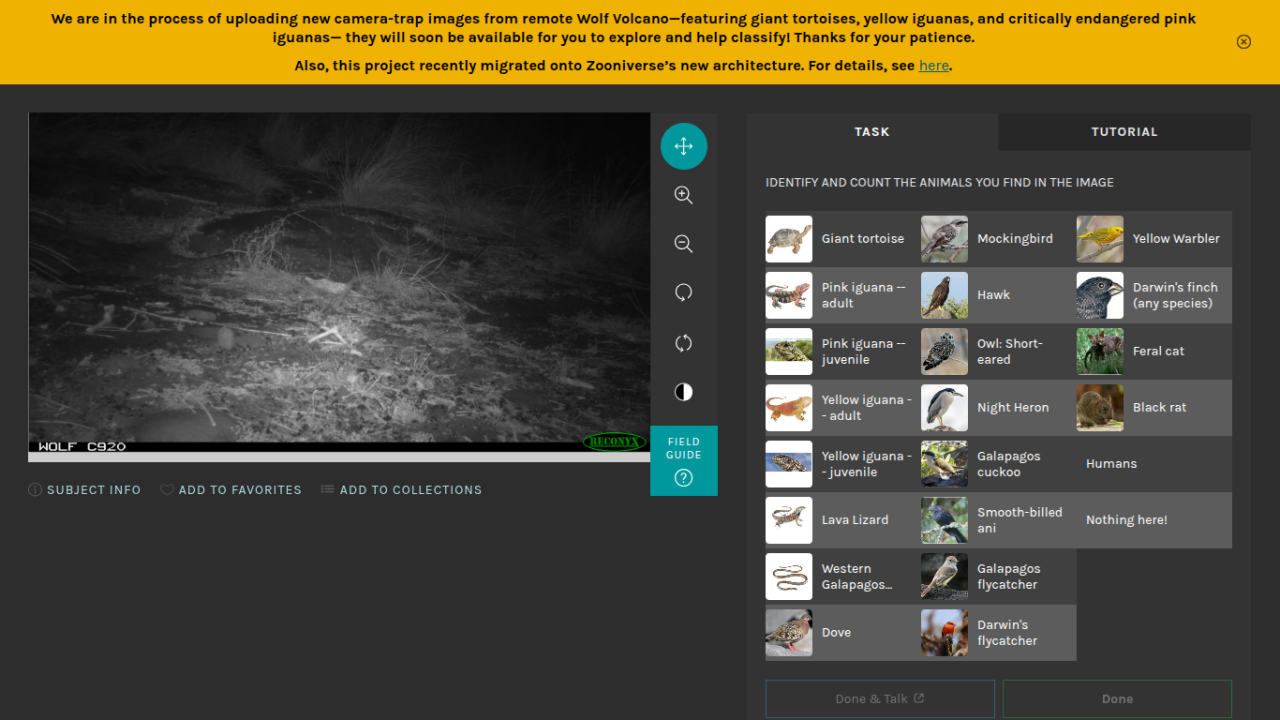Image resolution: width=1280 pixels, height=720 pixels.
Task: Add subject to favorites
Action: (x=231, y=490)
